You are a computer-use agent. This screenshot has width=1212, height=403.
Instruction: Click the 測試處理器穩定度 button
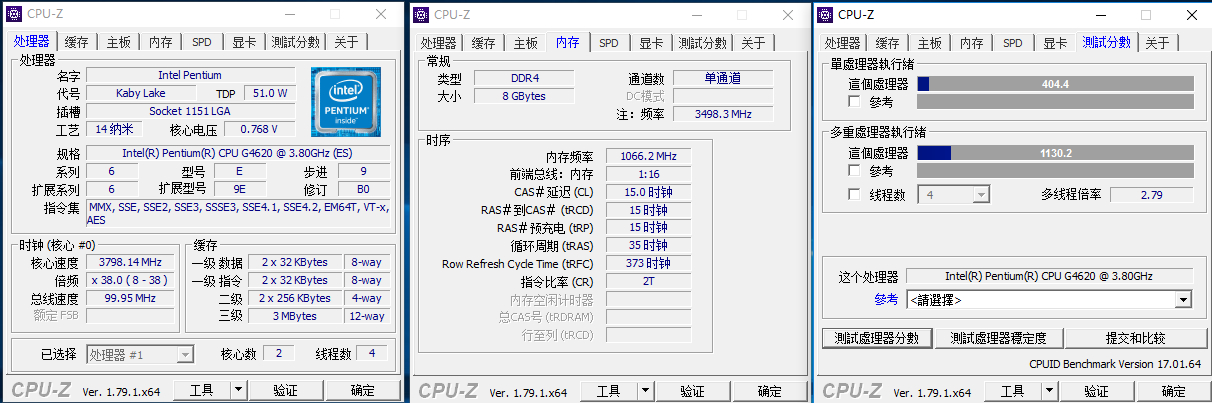tap(998, 338)
